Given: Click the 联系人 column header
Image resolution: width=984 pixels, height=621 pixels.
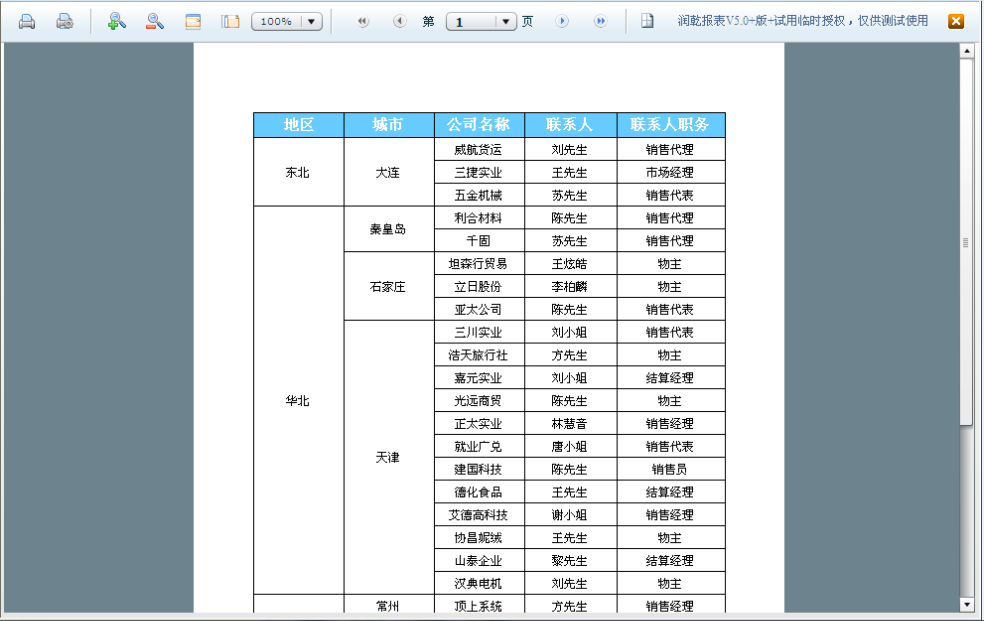Looking at the screenshot, I should pyautogui.click(x=570, y=125).
